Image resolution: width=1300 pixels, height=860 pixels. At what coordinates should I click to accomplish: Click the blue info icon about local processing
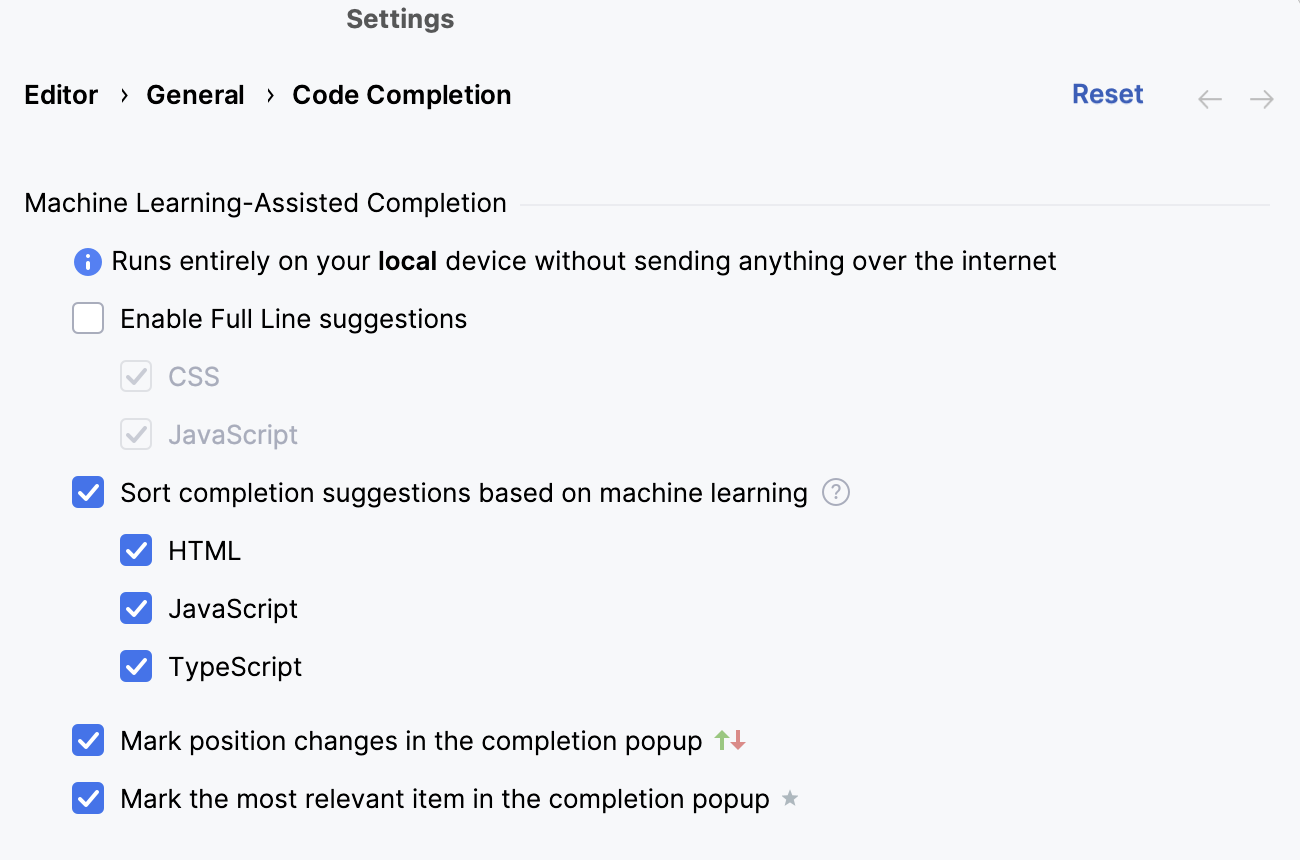click(x=88, y=260)
